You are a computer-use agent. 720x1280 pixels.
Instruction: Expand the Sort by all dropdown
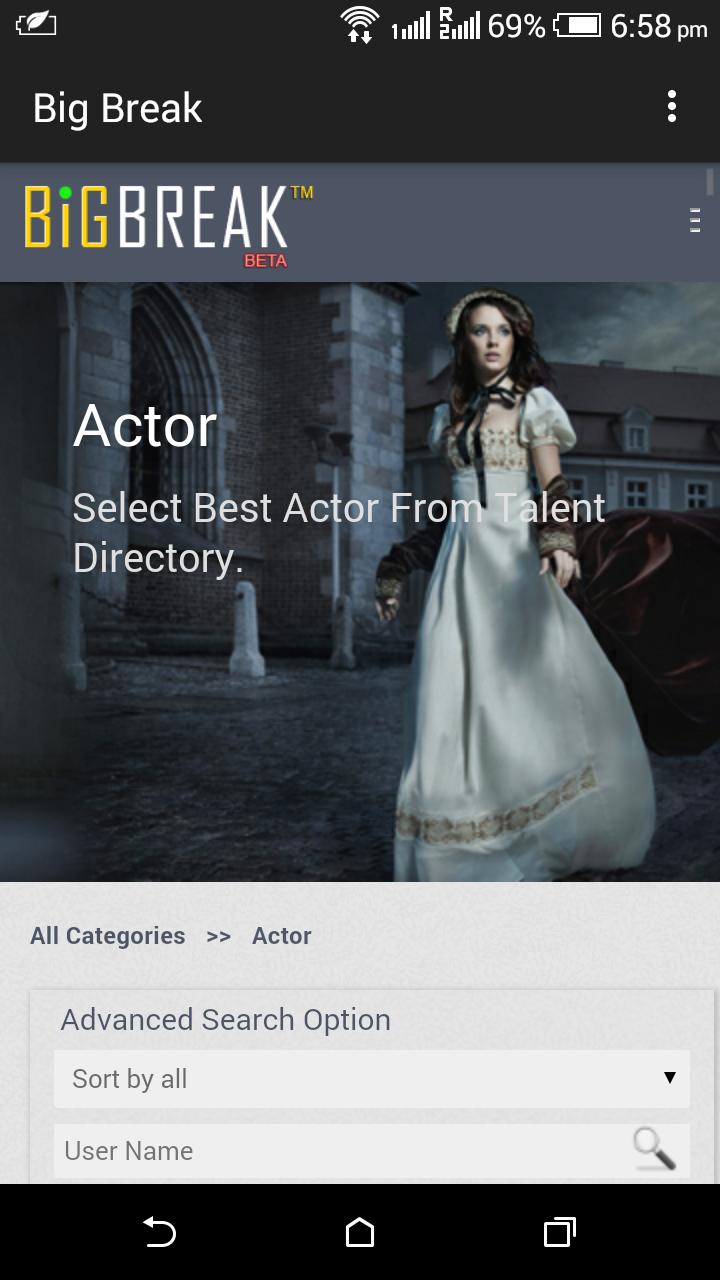pyautogui.click(x=372, y=1079)
